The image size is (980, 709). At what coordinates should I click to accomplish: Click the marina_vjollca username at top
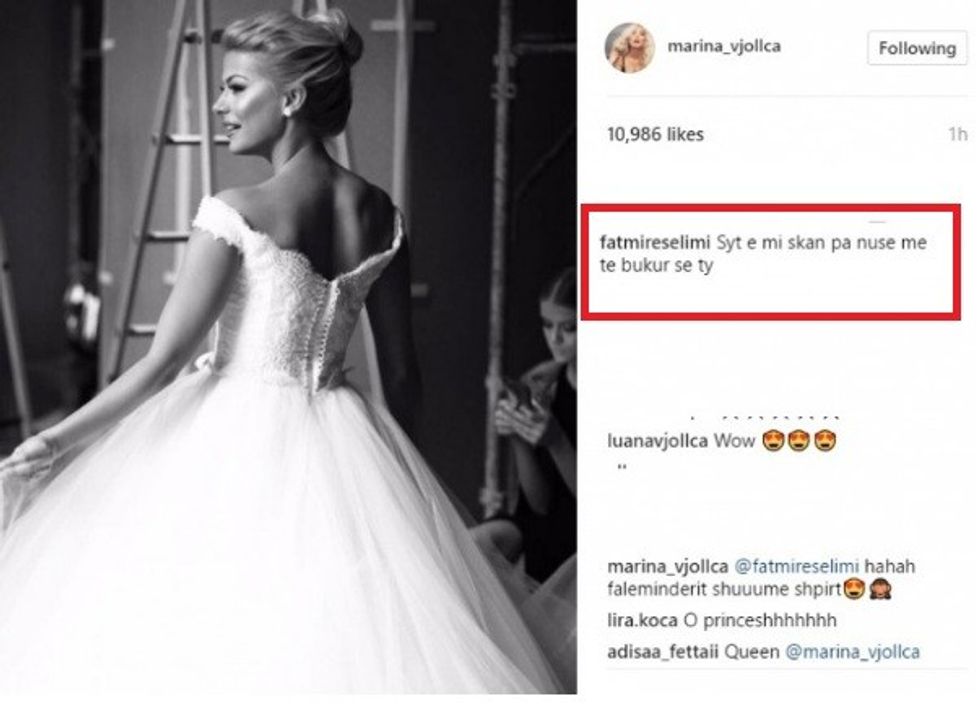pyautogui.click(x=724, y=46)
